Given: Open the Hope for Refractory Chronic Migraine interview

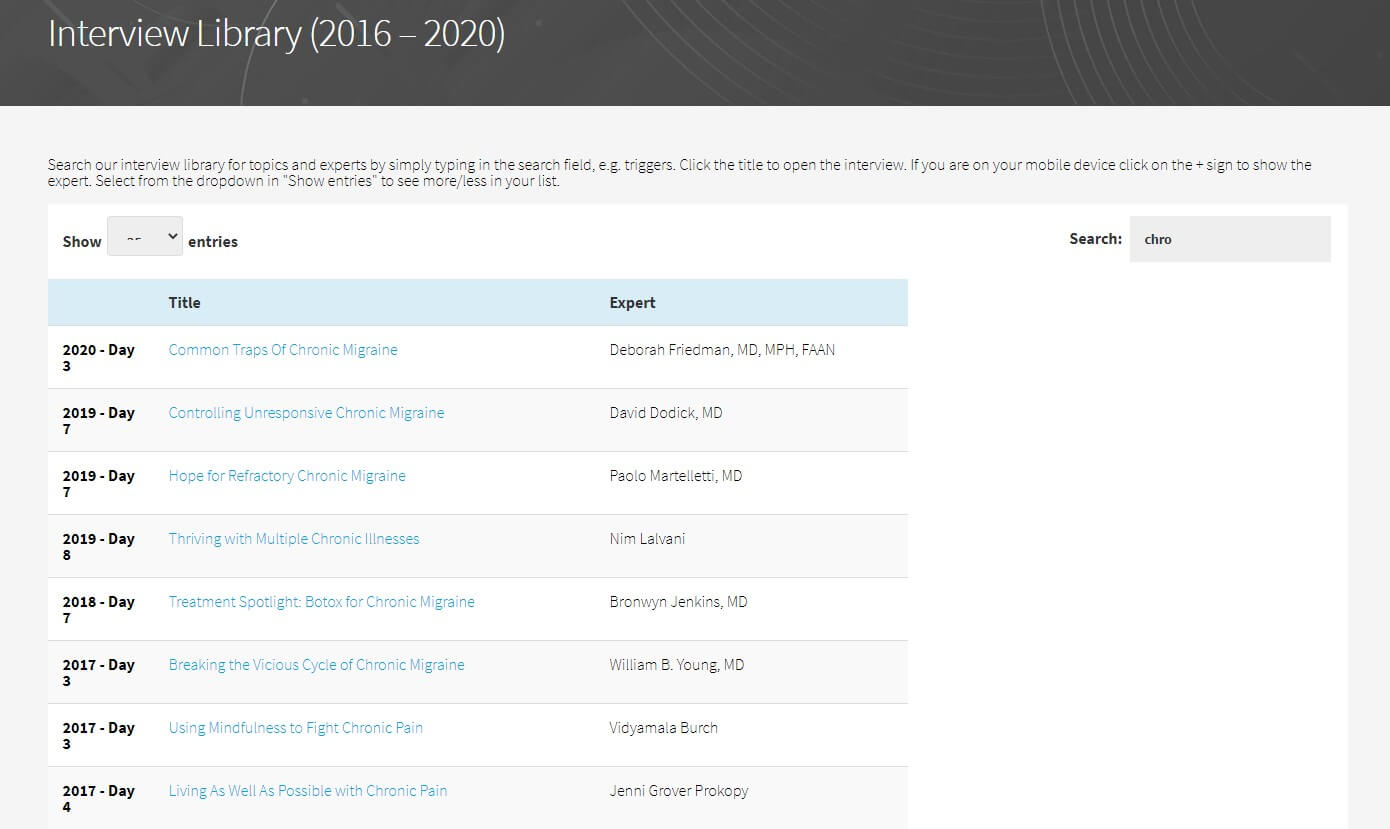Looking at the screenshot, I should click(x=286, y=475).
